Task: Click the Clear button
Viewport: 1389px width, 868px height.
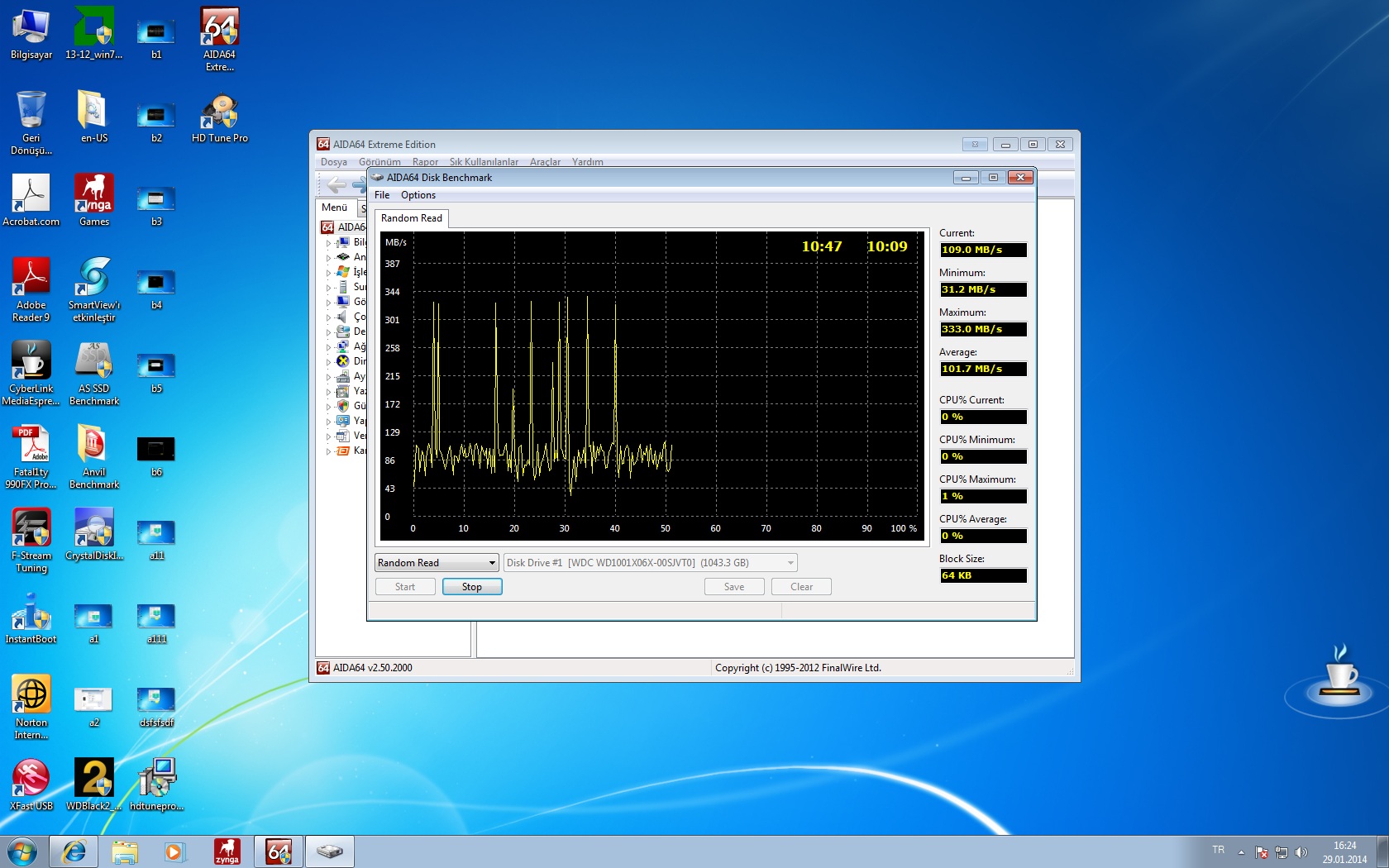Action: 800,587
